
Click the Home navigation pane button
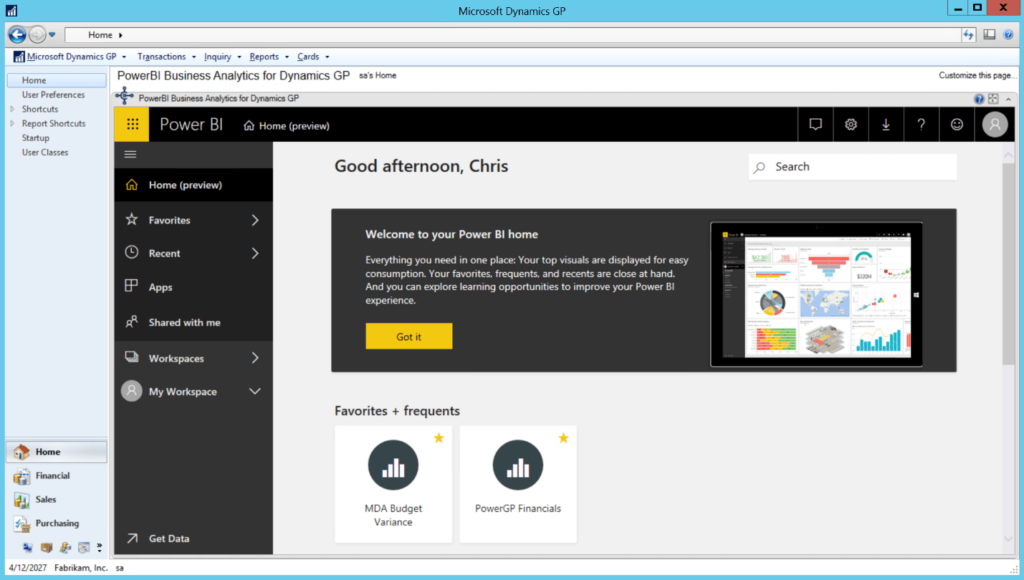point(57,451)
